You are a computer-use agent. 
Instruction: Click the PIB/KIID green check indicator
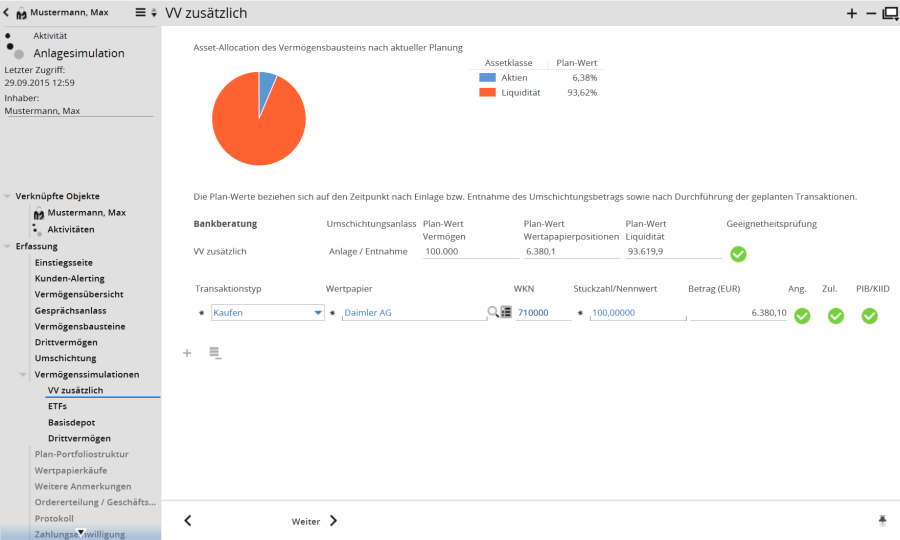pyautogui.click(x=870, y=316)
